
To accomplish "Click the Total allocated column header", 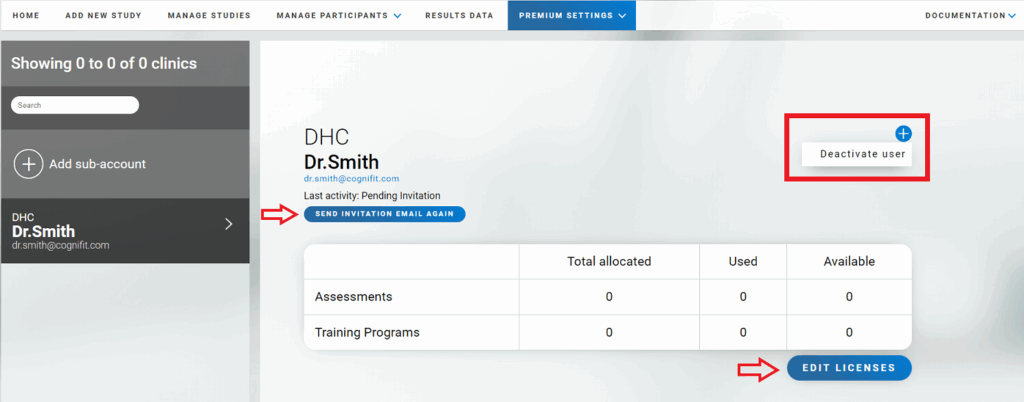I will [609, 262].
